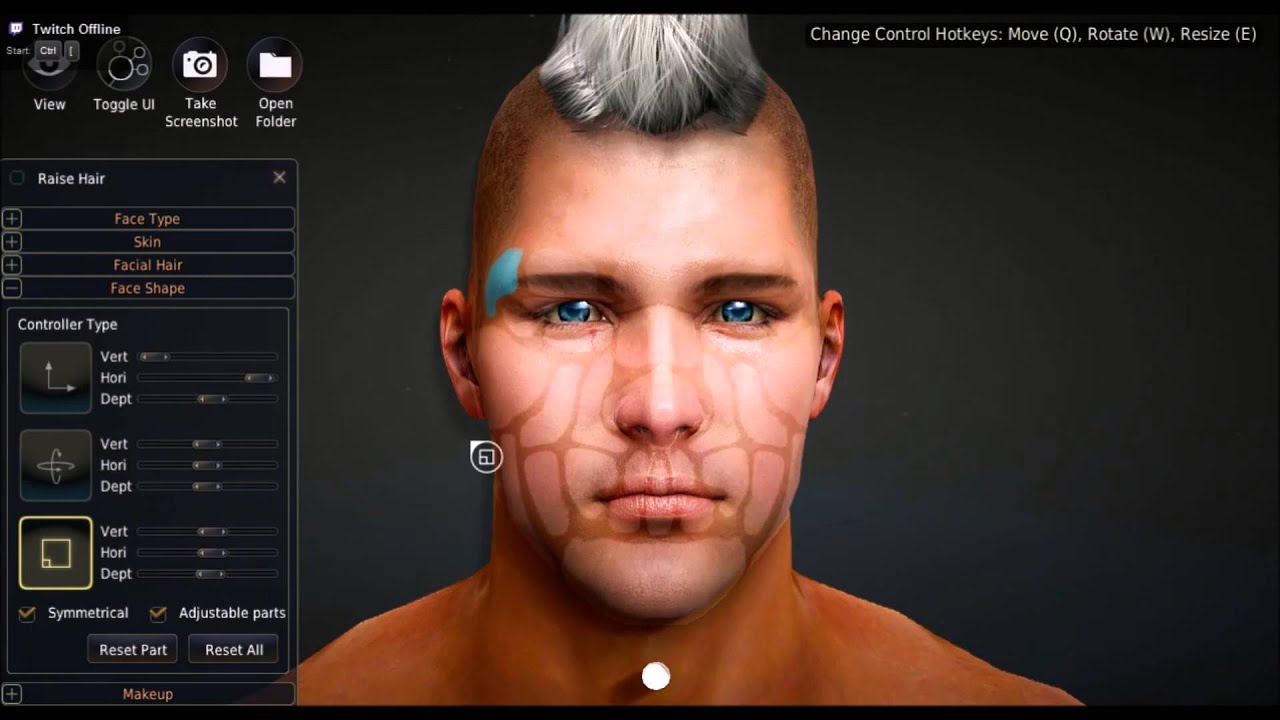This screenshot has height=720, width=1280.
Task: Expand the Face Type section
Action: [x=148, y=219]
